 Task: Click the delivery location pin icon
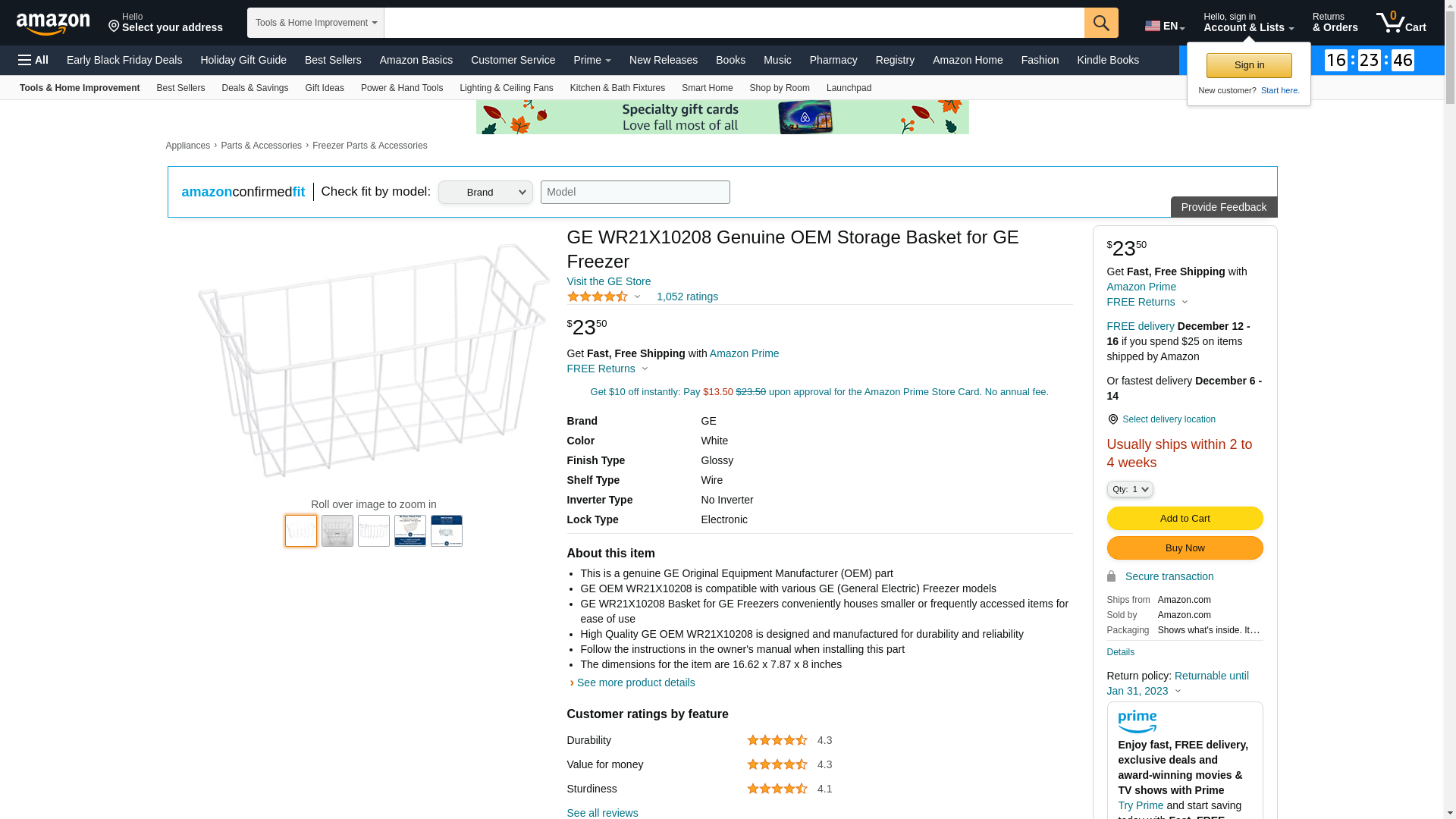pyautogui.click(x=1112, y=419)
